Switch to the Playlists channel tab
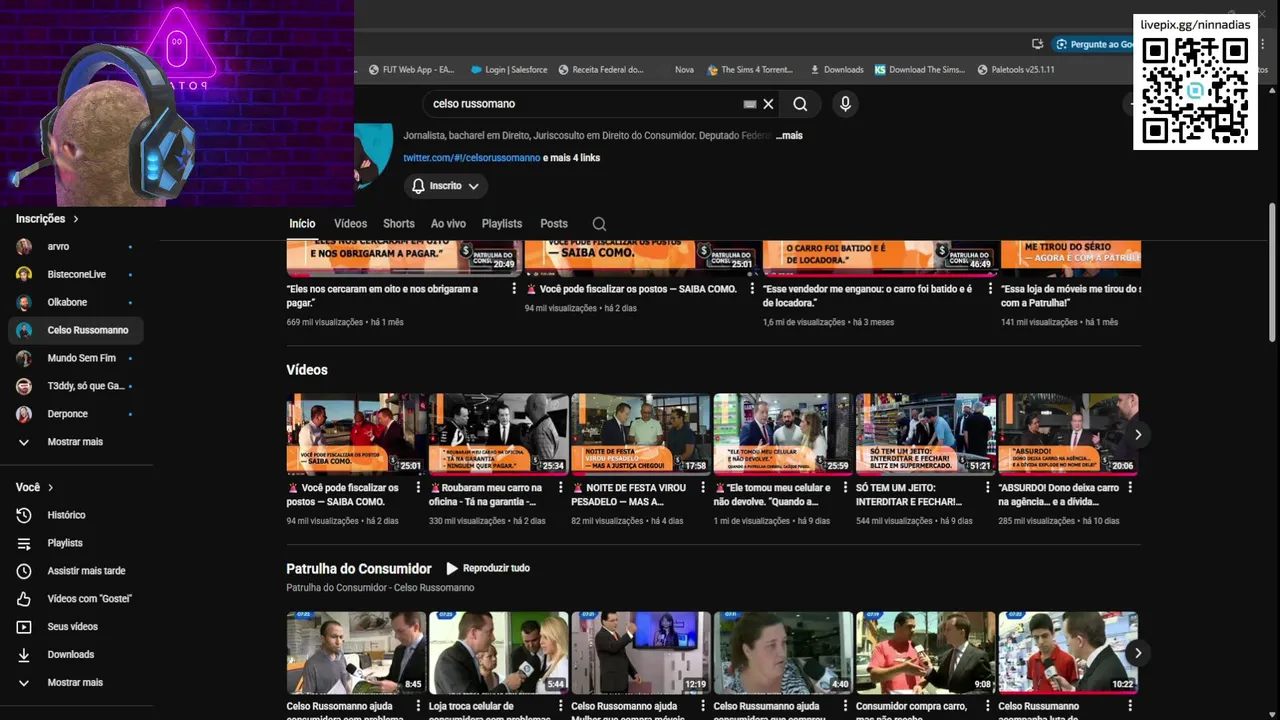Image resolution: width=1280 pixels, height=720 pixels. click(x=502, y=224)
